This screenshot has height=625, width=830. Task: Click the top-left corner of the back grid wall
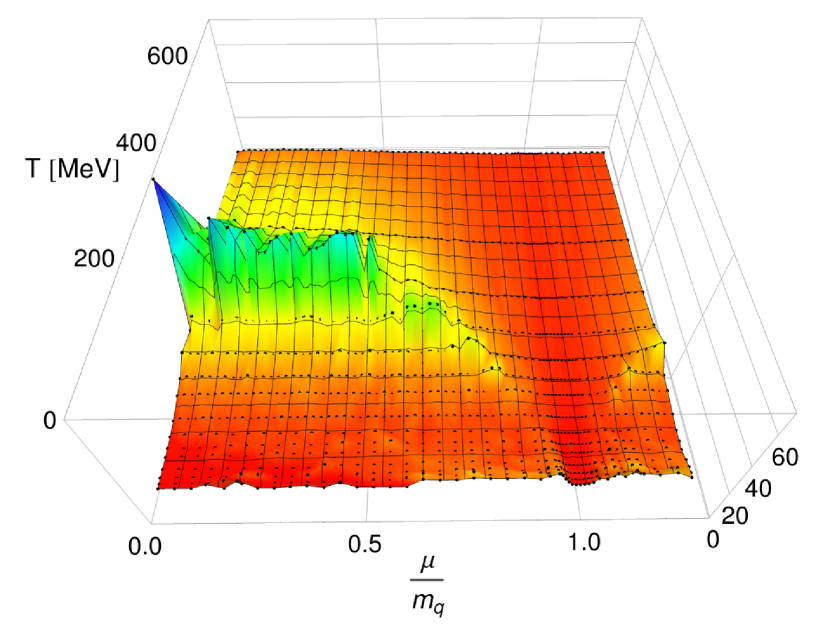[x=210, y=20]
